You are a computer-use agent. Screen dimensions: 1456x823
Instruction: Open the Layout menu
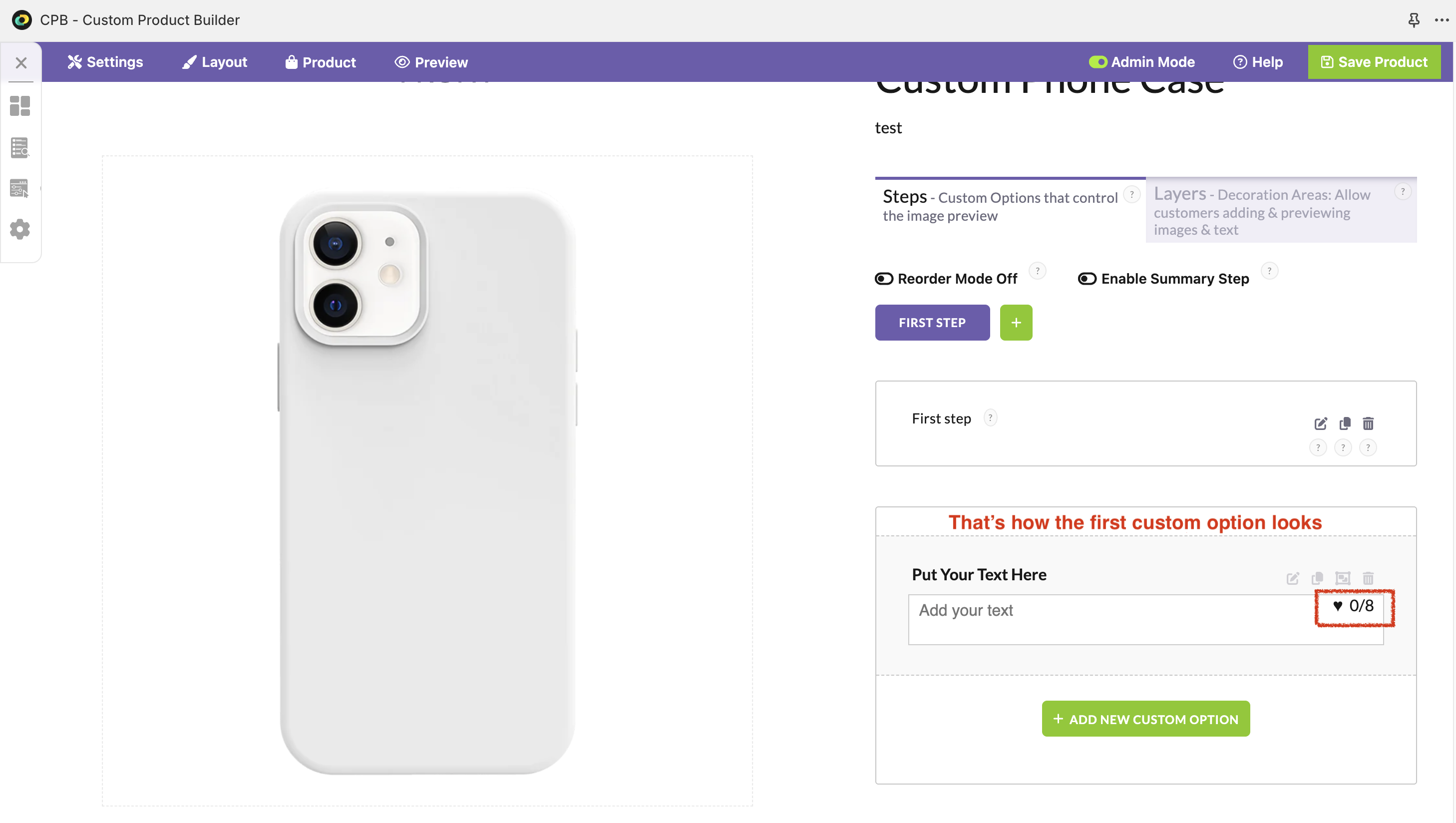click(215, 62)
